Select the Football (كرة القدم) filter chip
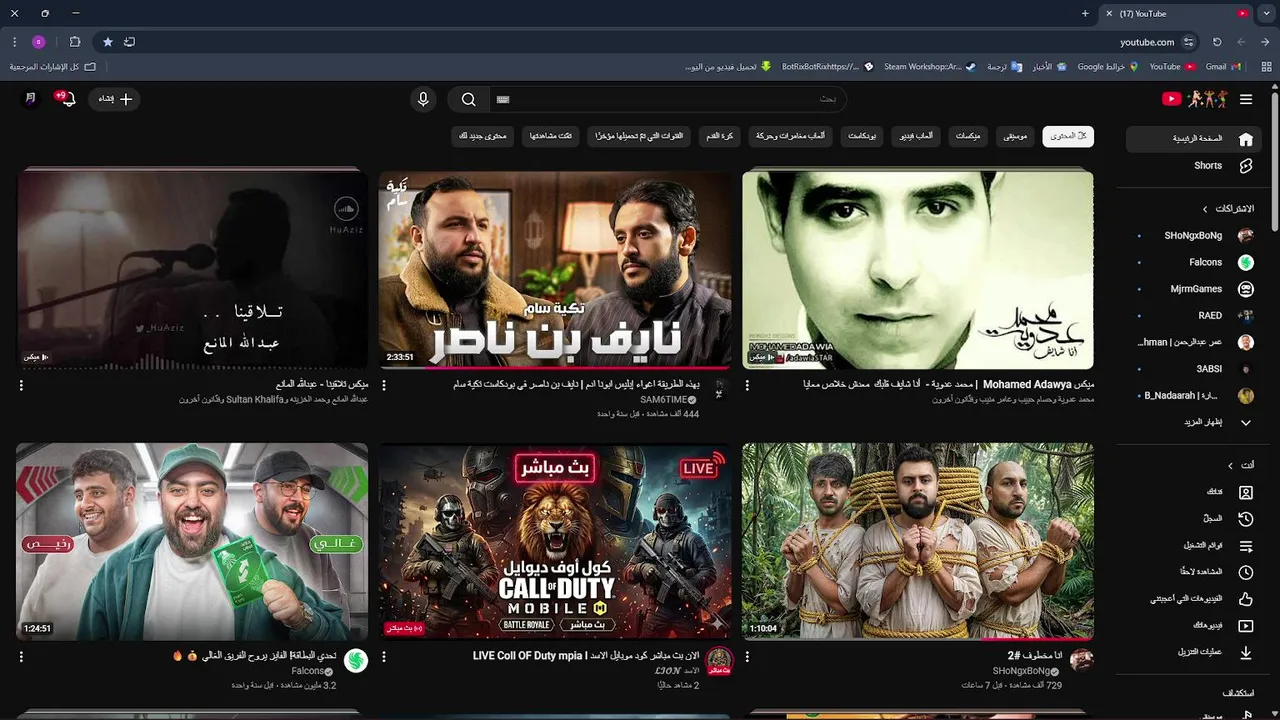The image size is (1280, 720). pos(720,136)
